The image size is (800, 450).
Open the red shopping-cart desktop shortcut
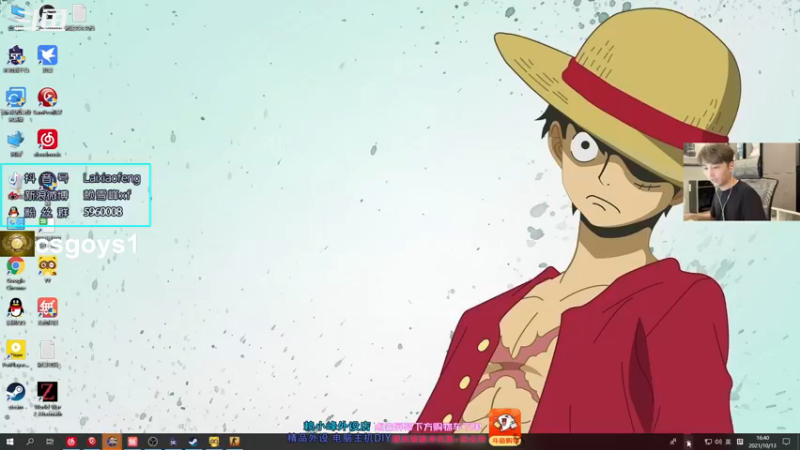point(47,308)
